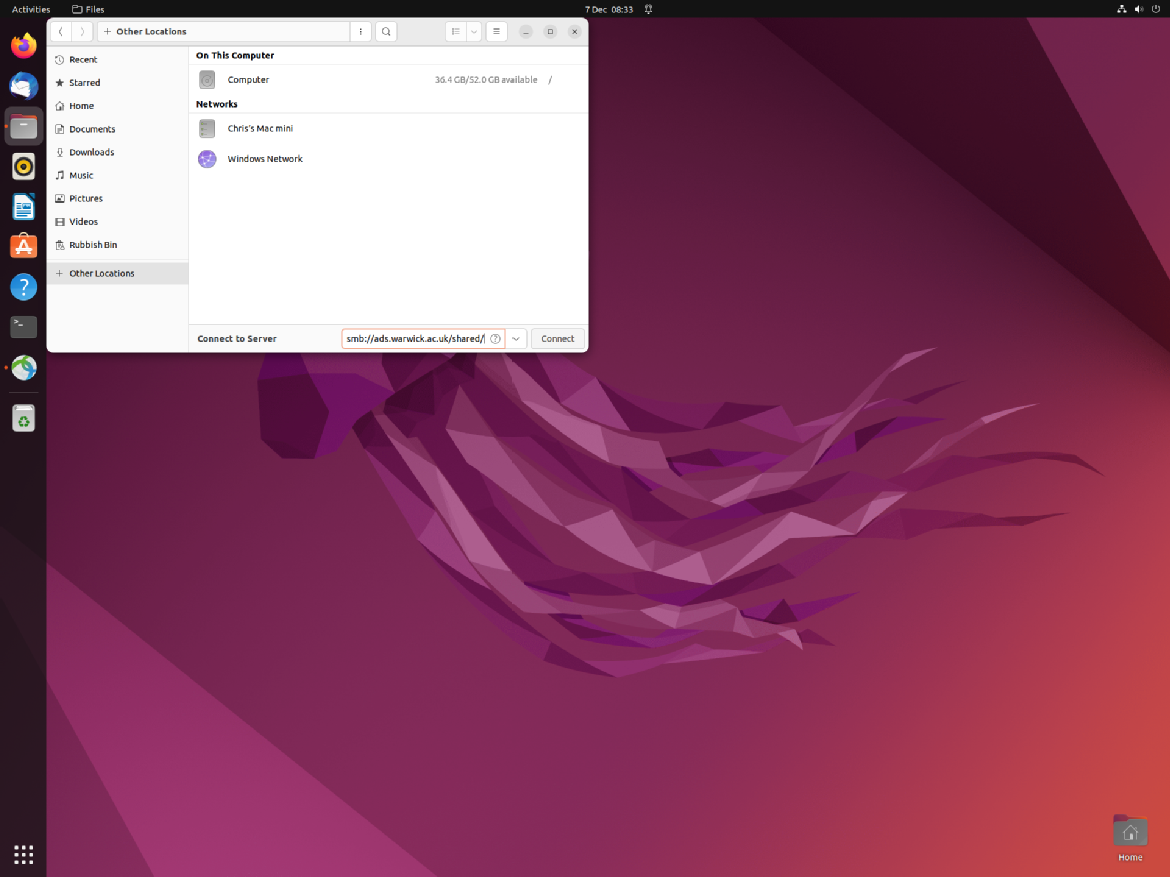Open the Show Applications grid
Screen dimensions: 1170x877
point(23,853)
